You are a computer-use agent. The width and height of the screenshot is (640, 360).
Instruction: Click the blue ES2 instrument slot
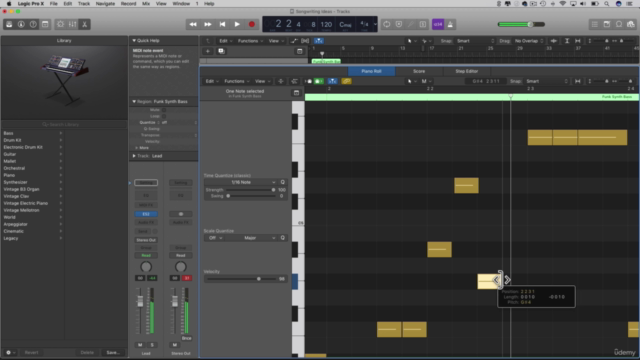click(x=146, y=214)
